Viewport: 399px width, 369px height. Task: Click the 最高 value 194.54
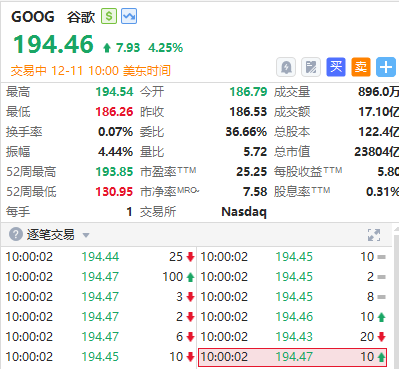pos(114,92)
